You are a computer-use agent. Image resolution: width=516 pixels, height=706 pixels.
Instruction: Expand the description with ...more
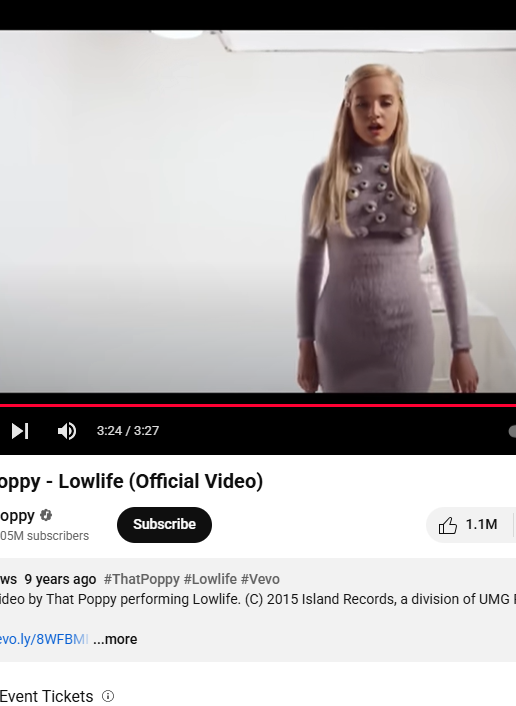(x=115, y=639)
